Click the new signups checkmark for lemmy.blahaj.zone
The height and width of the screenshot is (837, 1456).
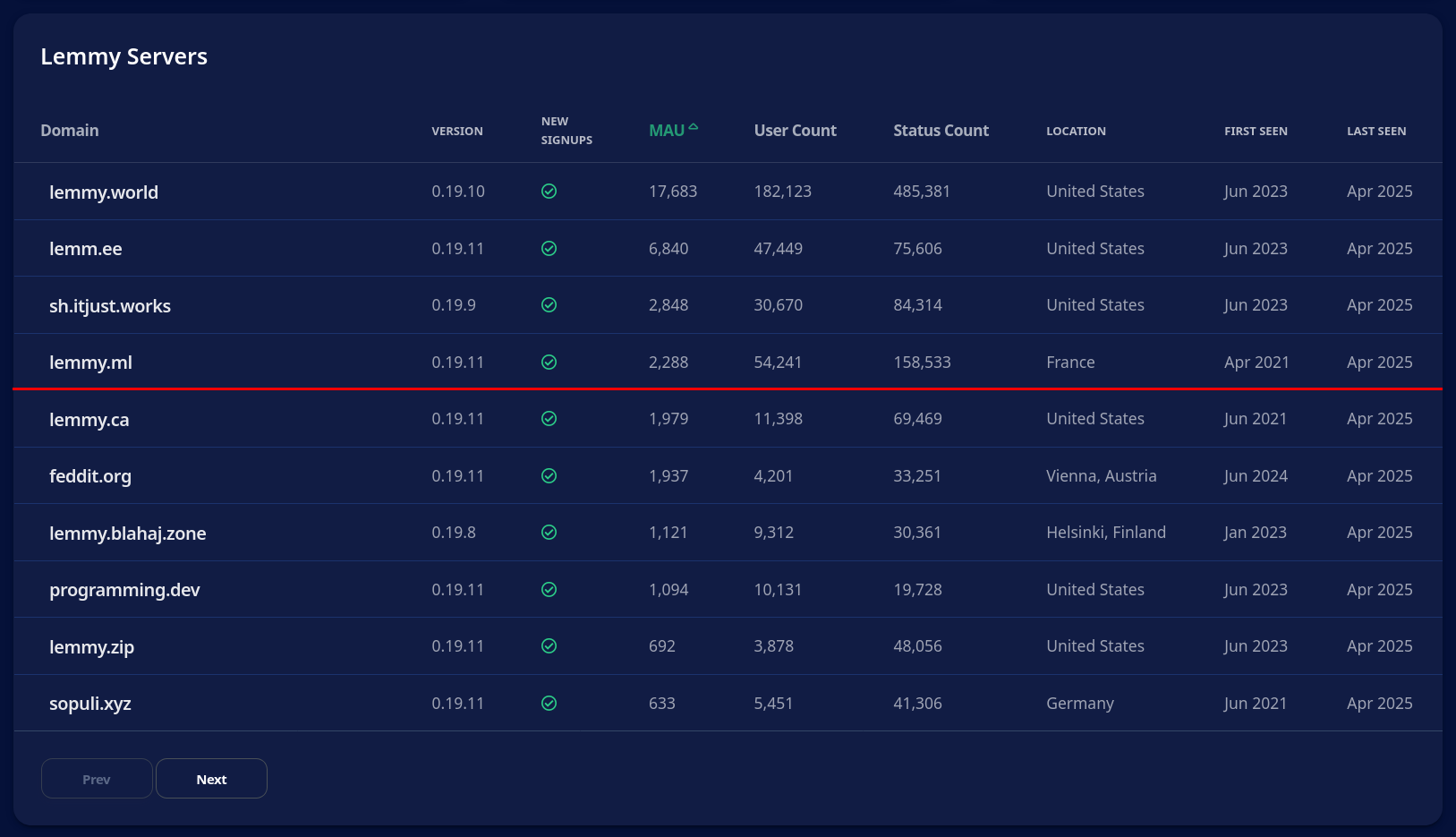click(x=549, y=533)
